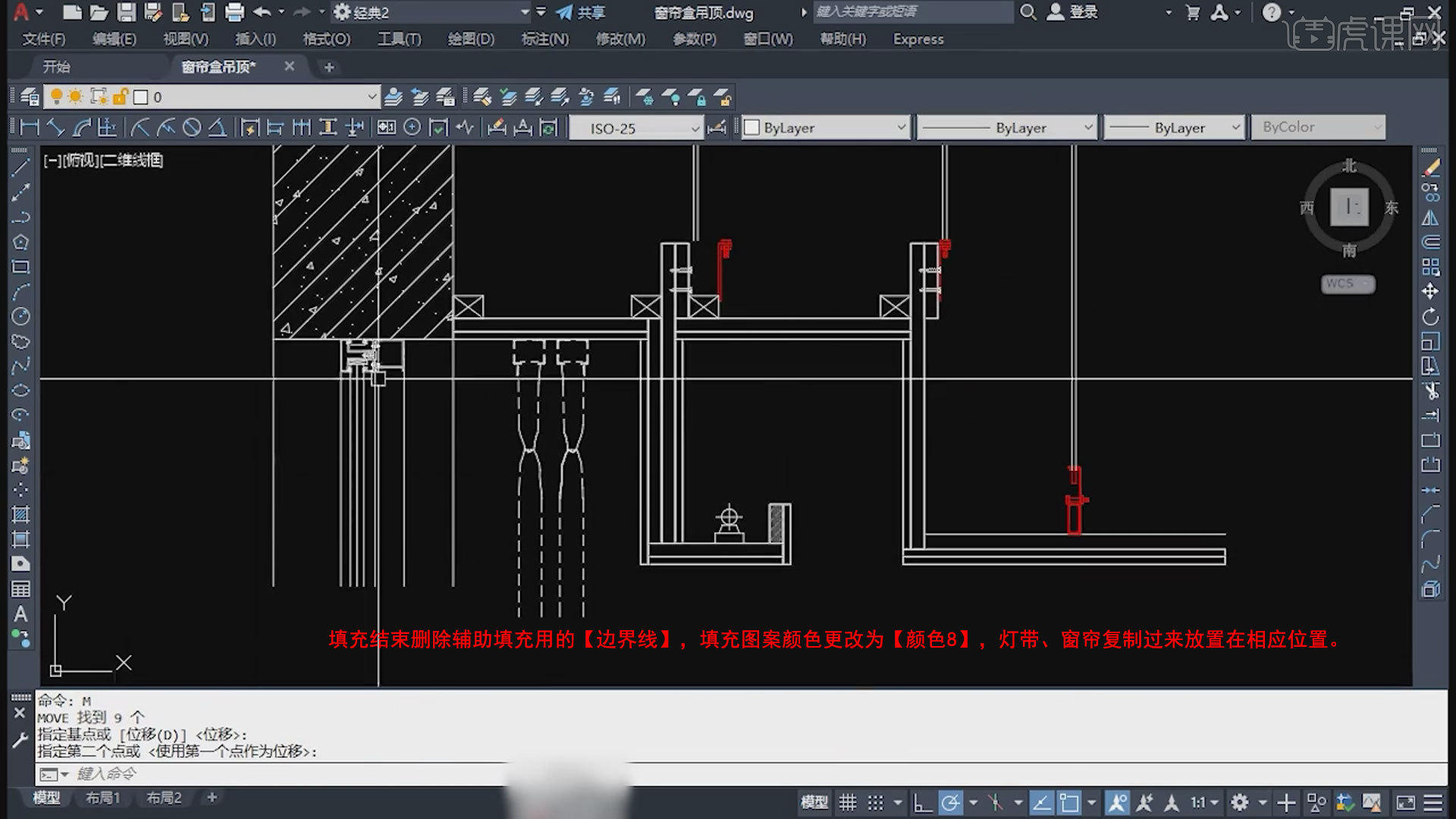Click the Save icon in title bar
The width and height of the screenshot is (1456, 819).
point(126,12)
